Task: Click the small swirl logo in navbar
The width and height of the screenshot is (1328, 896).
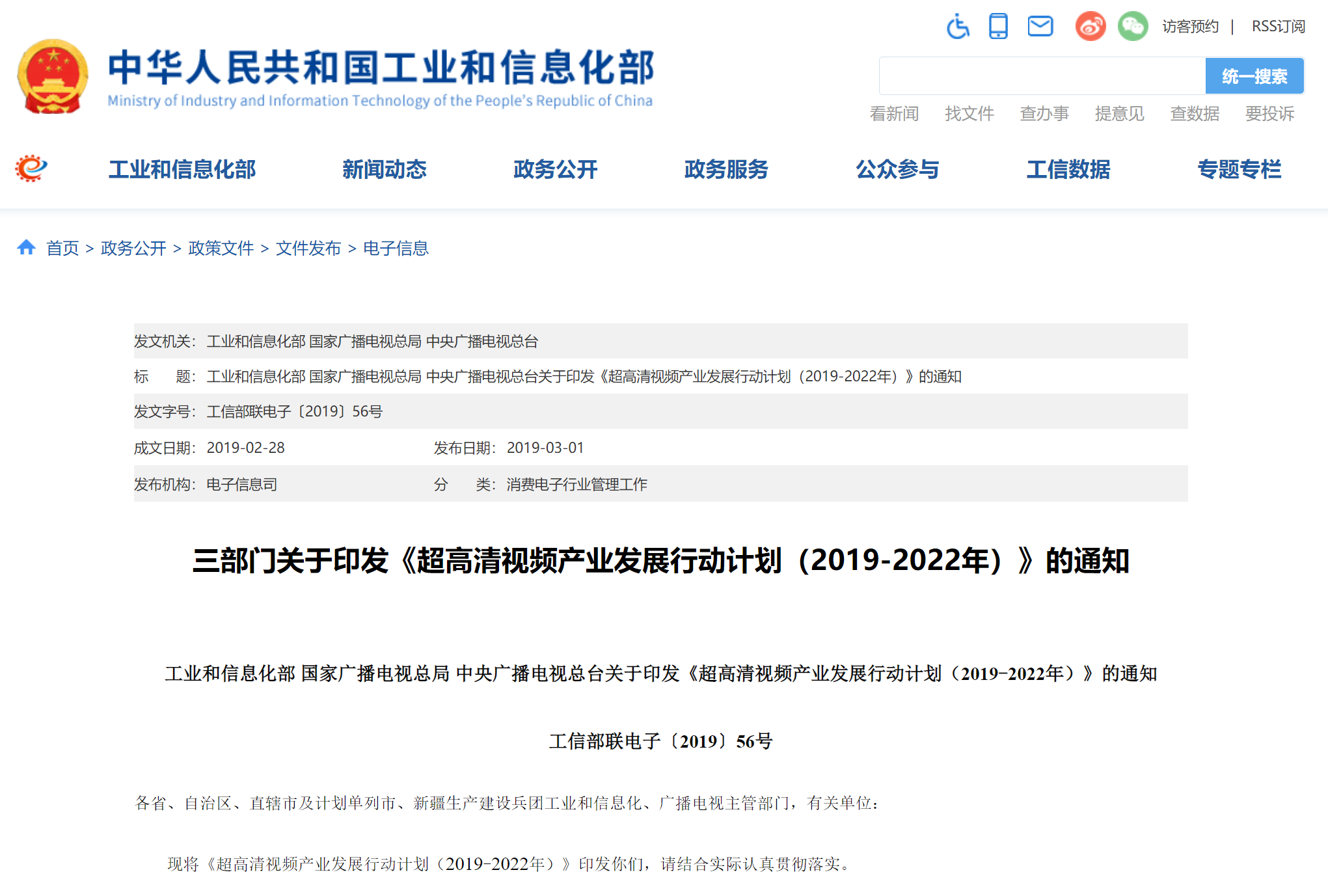Action: point(31,169)
